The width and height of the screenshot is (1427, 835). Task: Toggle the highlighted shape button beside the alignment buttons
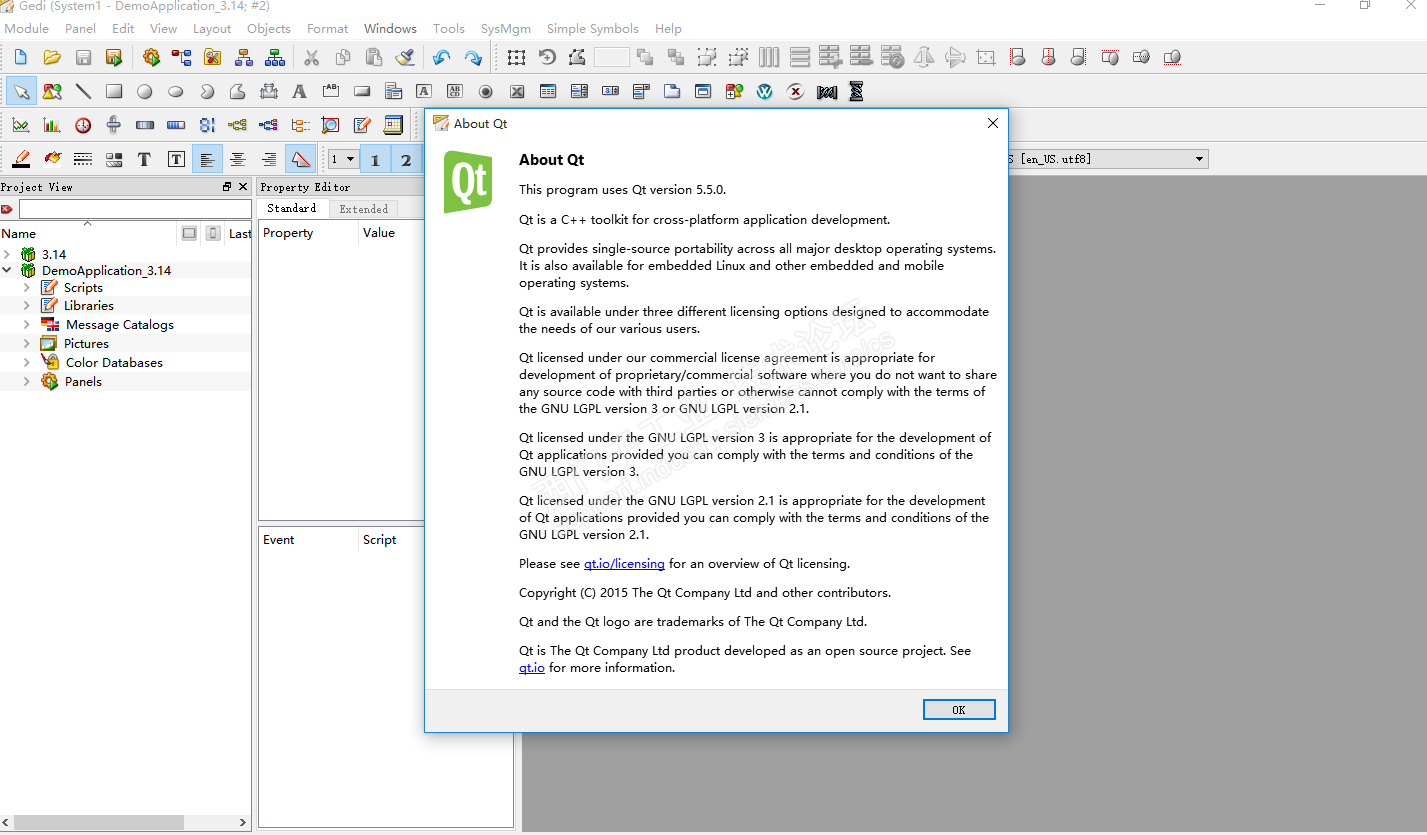click(300, 159)
